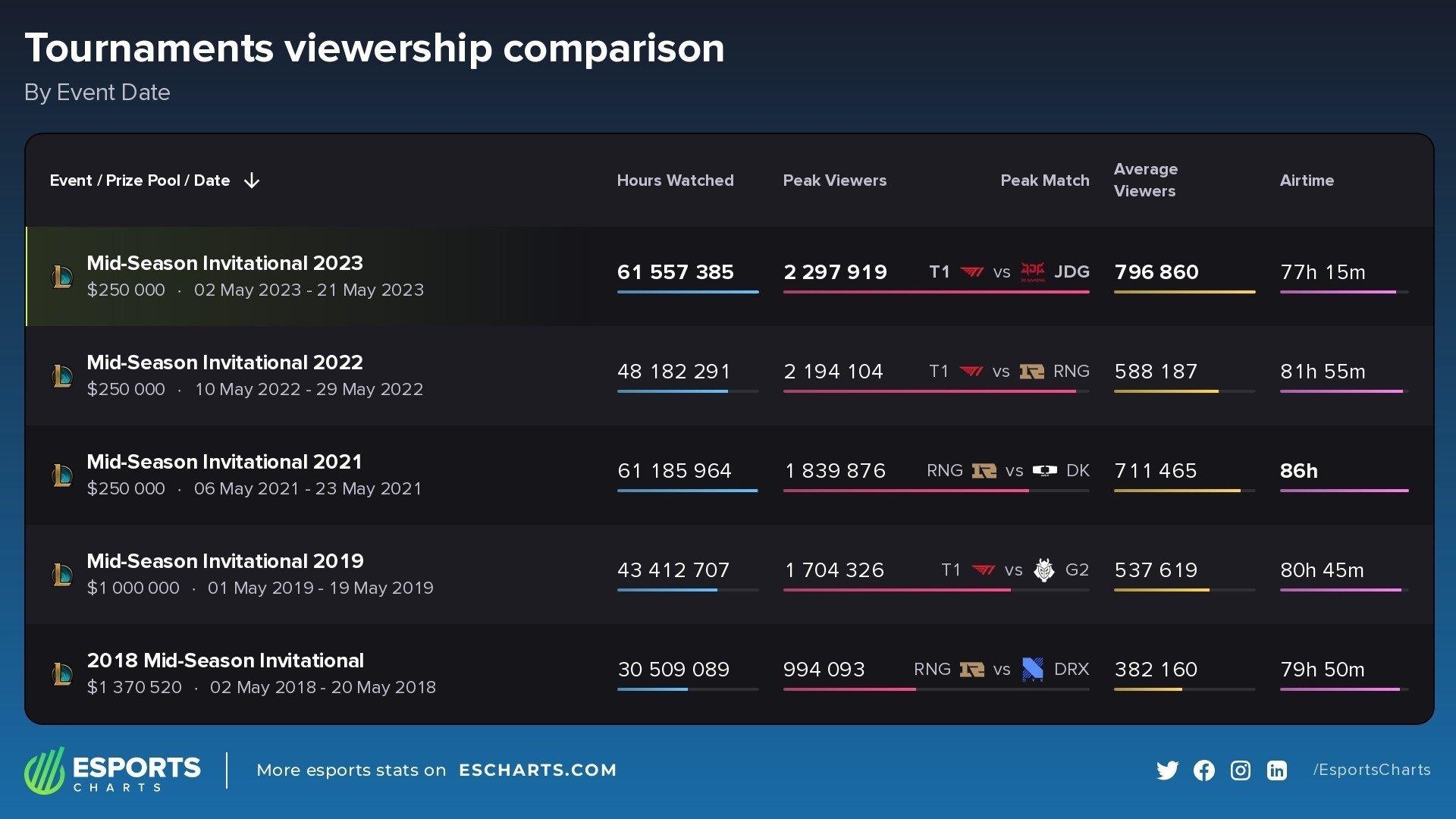Click the DRX logo in the 2018 peak match
1456x819 pixels.
(x=1032, y=669)
